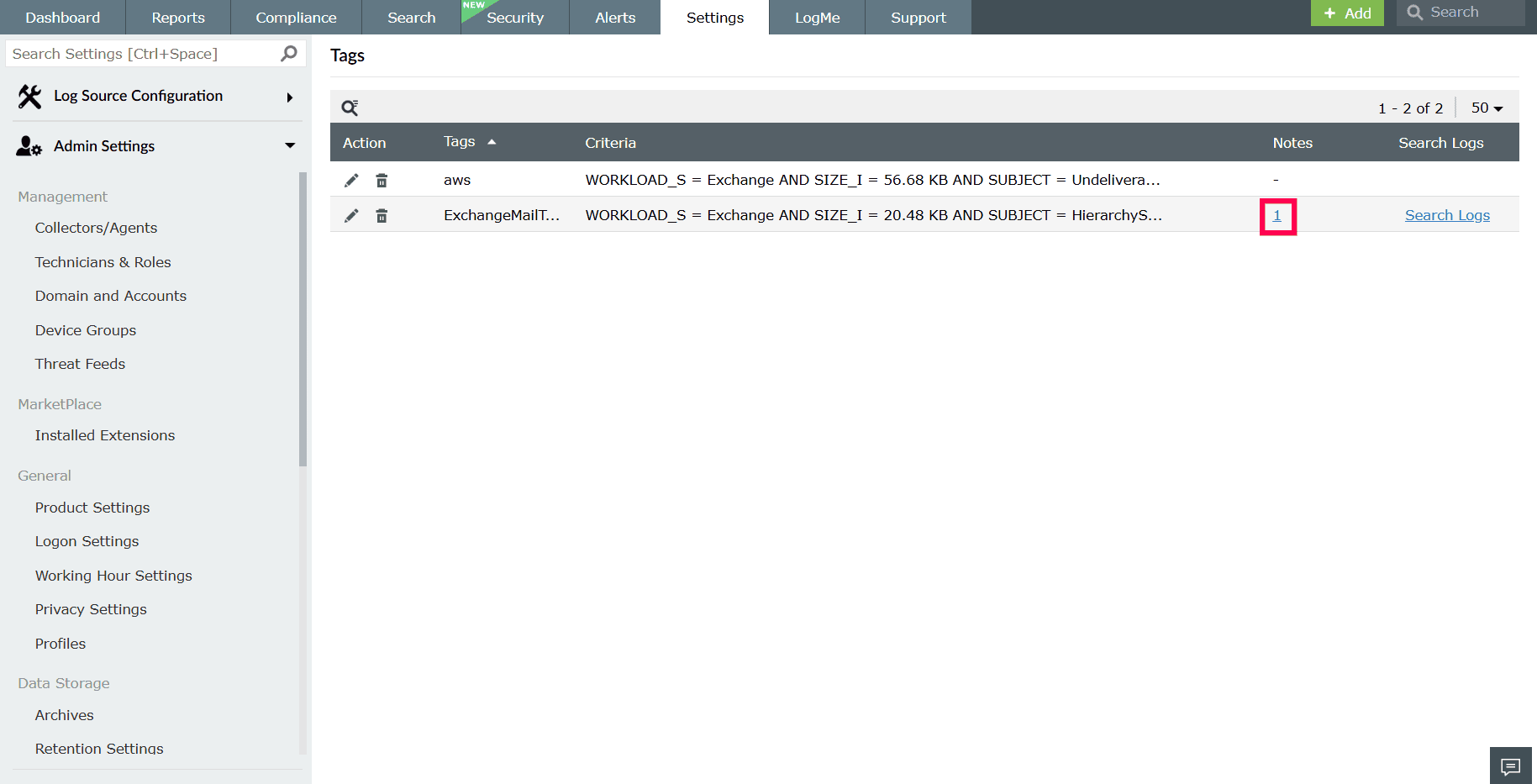Go to Product Settings
This screenshot has width=1537, height=784.
(92, 508)
